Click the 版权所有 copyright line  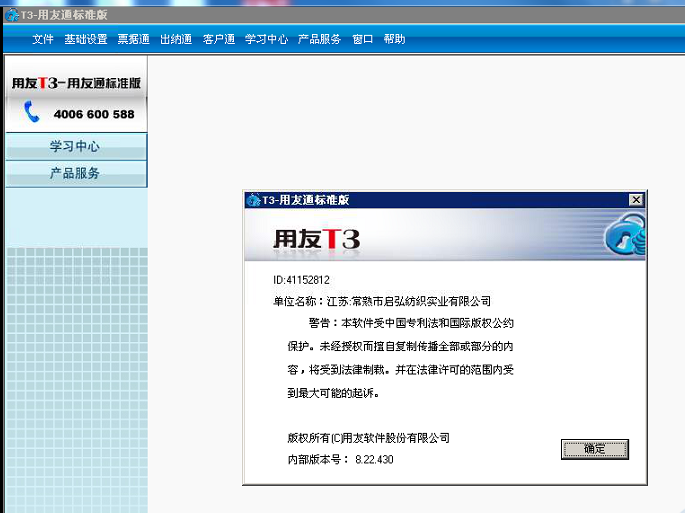click(368, 438)
